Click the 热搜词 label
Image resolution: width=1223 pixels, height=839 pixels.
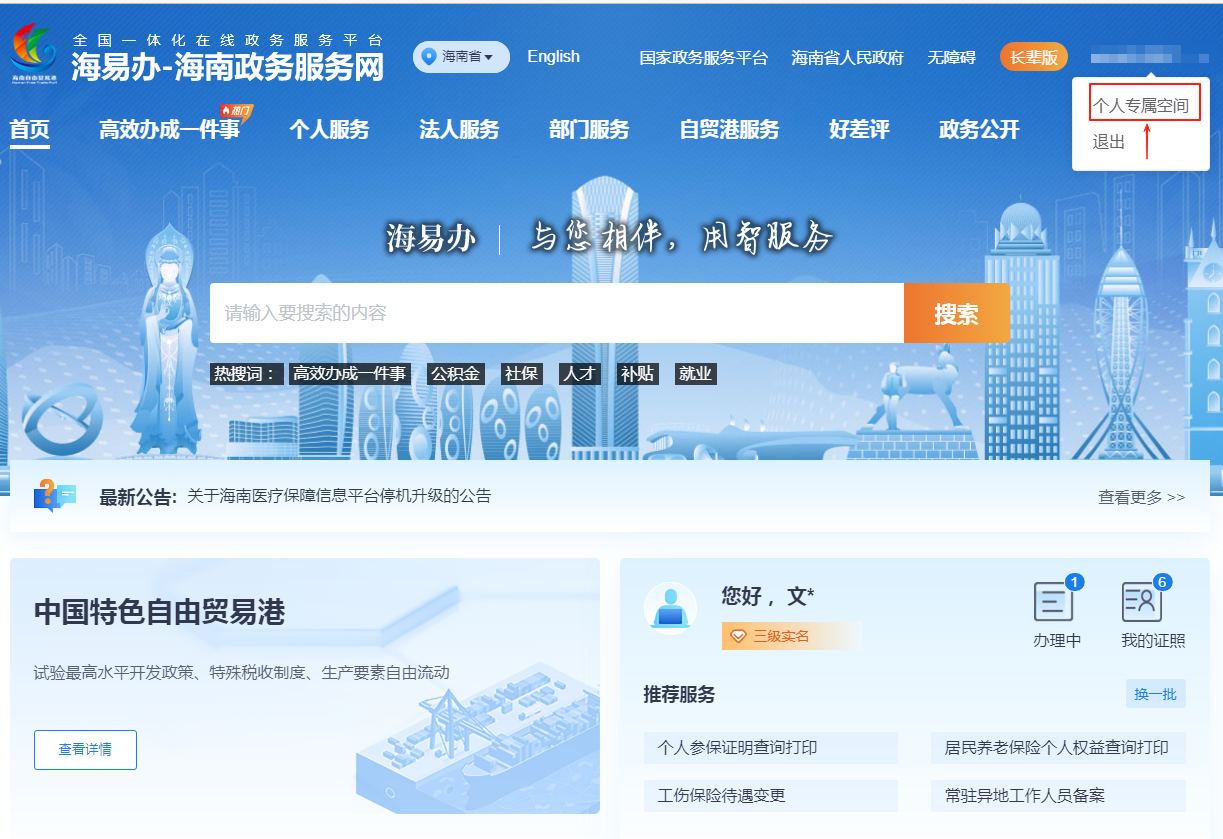pyautogui.click(x=247, y=374)
